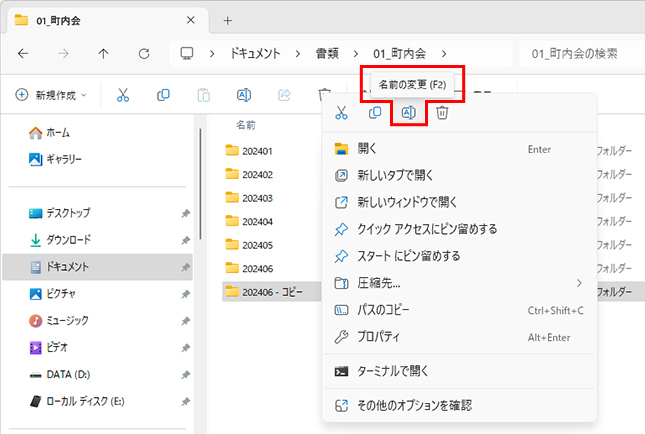Image resolution: width=645 pixels, height=434 pixels.
Task: Select the 202401 folder
Action: point(249,151)
